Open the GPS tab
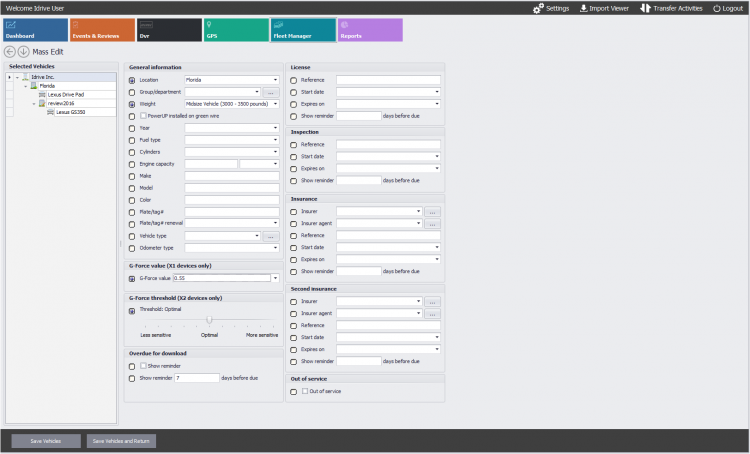The image size is (750, 454). click(x=234, y=30)
